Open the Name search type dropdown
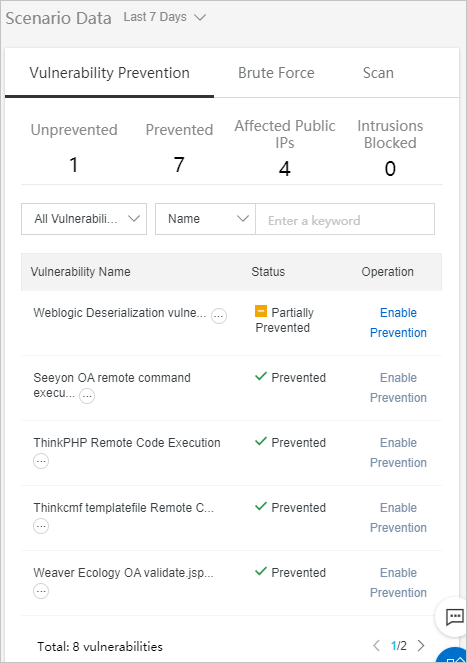 [205, 219]
